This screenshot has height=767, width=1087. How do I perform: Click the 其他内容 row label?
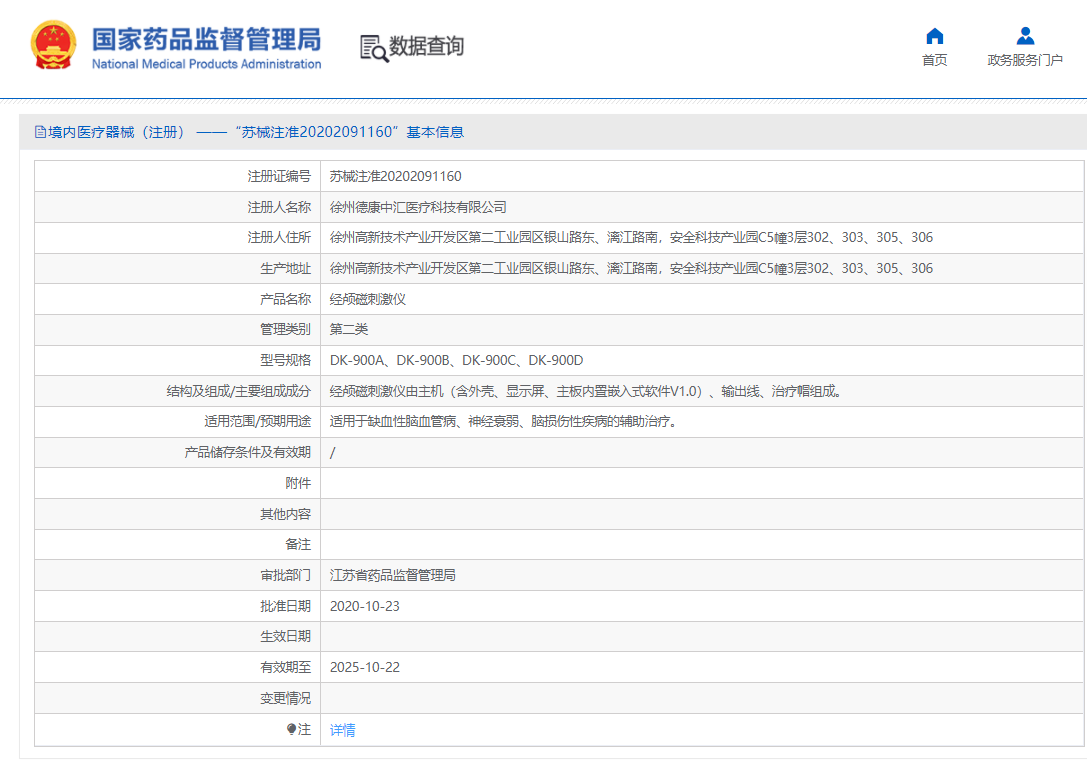pyautogui.click(x=286, y=514)
